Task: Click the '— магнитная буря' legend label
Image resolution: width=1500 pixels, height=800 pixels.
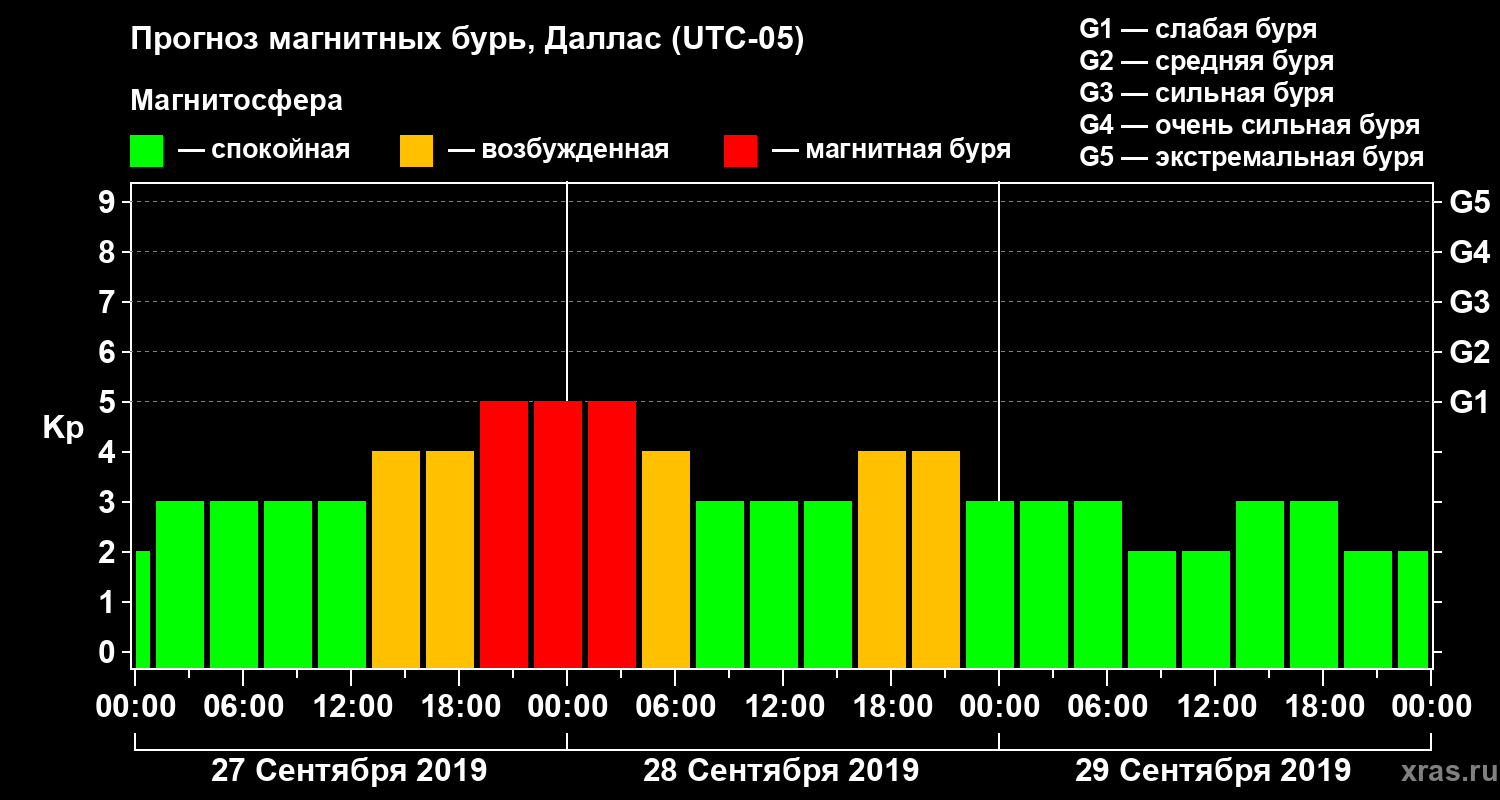Action: pyautogui.click(x=891, y=150)
